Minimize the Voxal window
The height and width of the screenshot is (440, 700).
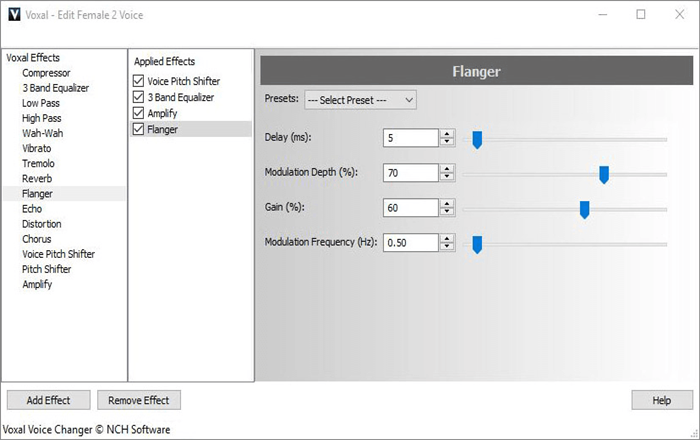pos(603,15)
